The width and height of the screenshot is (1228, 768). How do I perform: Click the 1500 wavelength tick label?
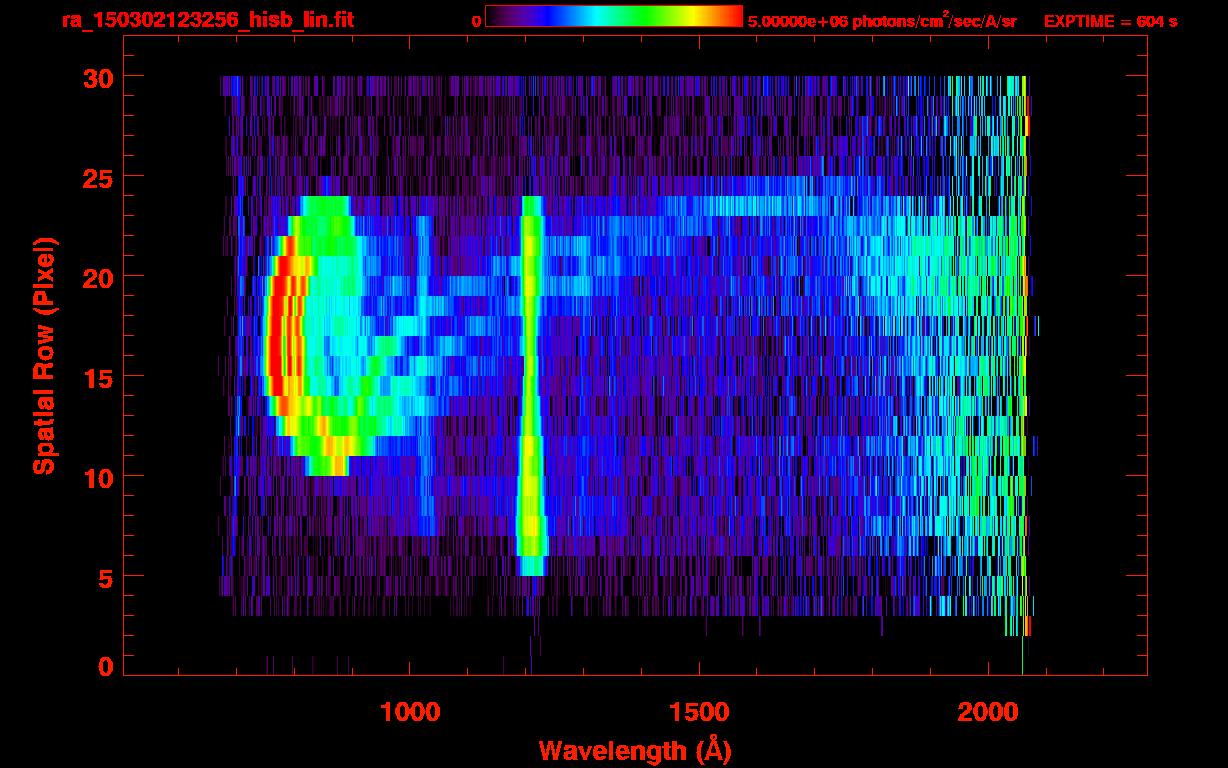coord(699,711)
